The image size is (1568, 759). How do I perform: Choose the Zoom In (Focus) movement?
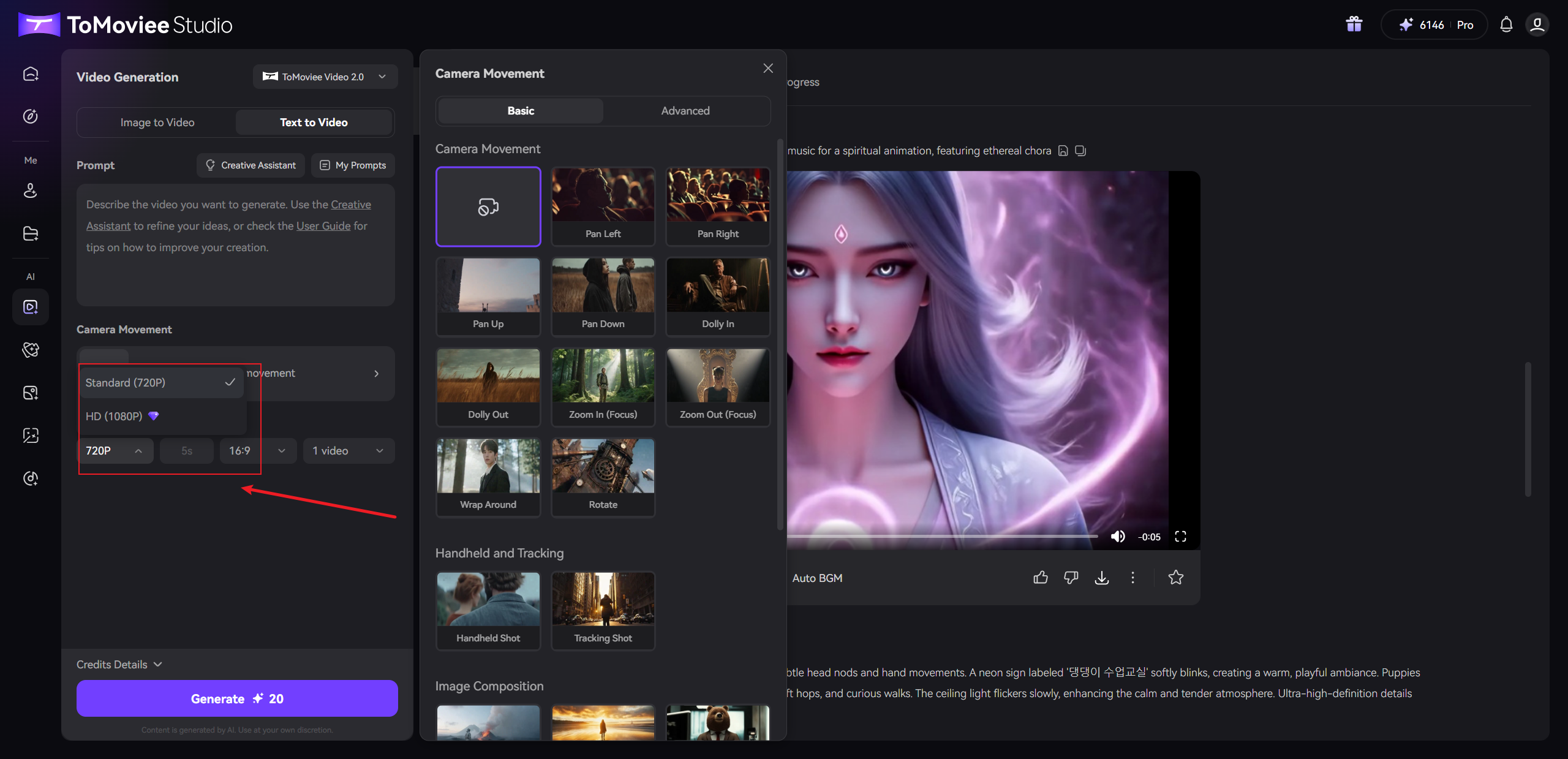603,387
